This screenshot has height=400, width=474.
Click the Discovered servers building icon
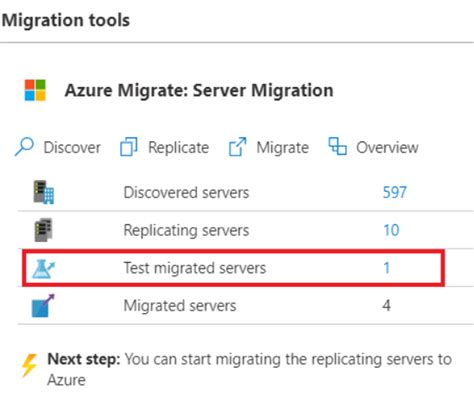coord(43,192)
